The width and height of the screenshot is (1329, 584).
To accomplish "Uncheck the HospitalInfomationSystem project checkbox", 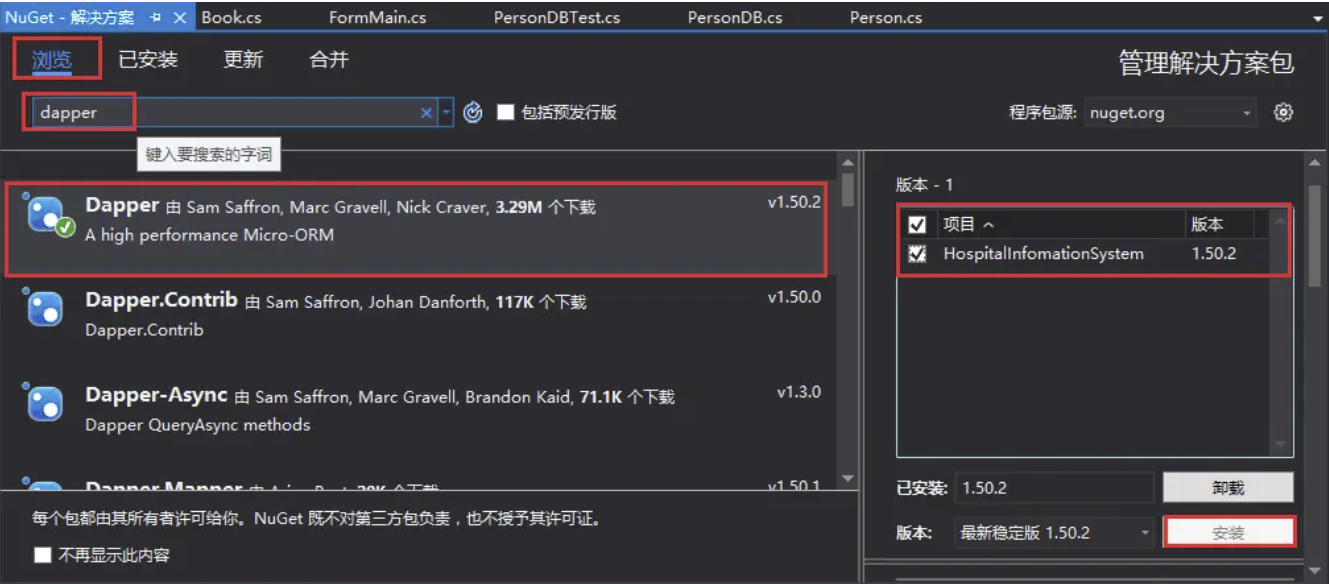I will pos(917,254).
